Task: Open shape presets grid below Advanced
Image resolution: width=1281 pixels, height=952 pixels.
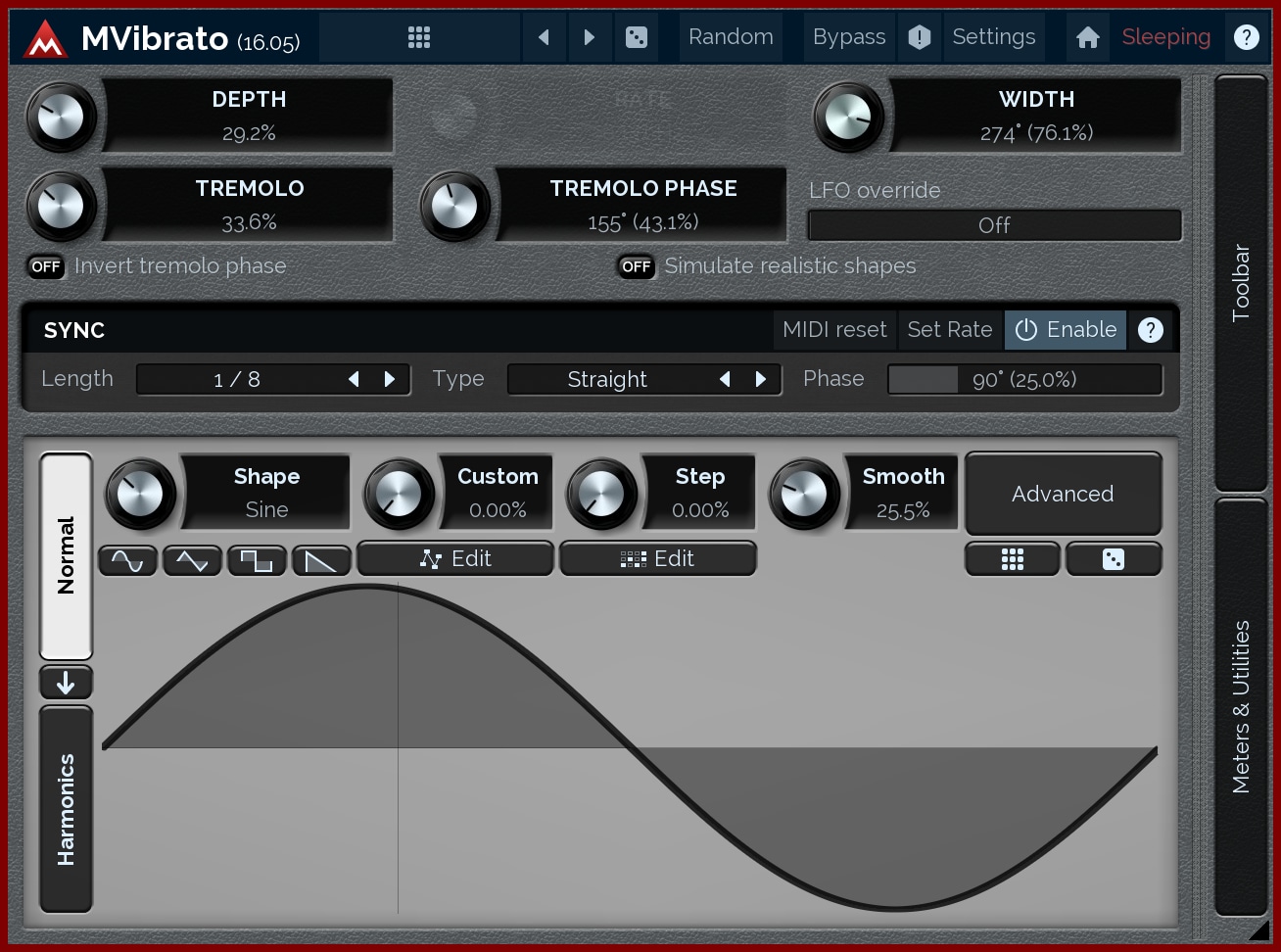Action: pos(1013,559)
